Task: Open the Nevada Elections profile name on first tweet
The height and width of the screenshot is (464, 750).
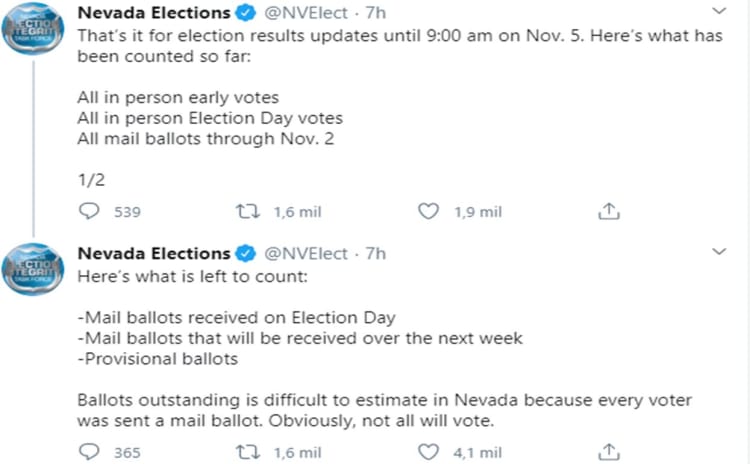Action: [x=153, y=12]
